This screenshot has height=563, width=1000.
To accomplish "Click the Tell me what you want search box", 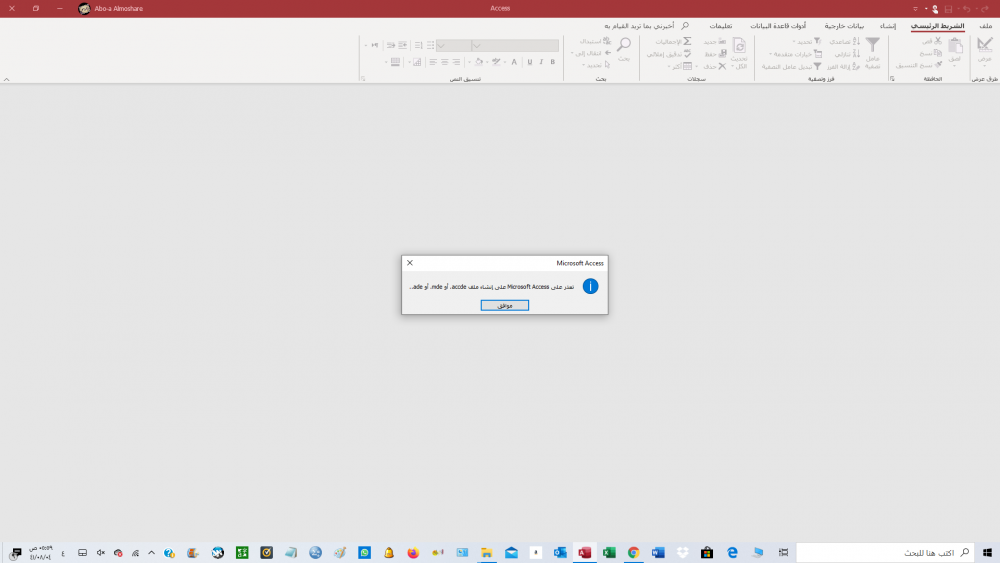I will [645, 26].
